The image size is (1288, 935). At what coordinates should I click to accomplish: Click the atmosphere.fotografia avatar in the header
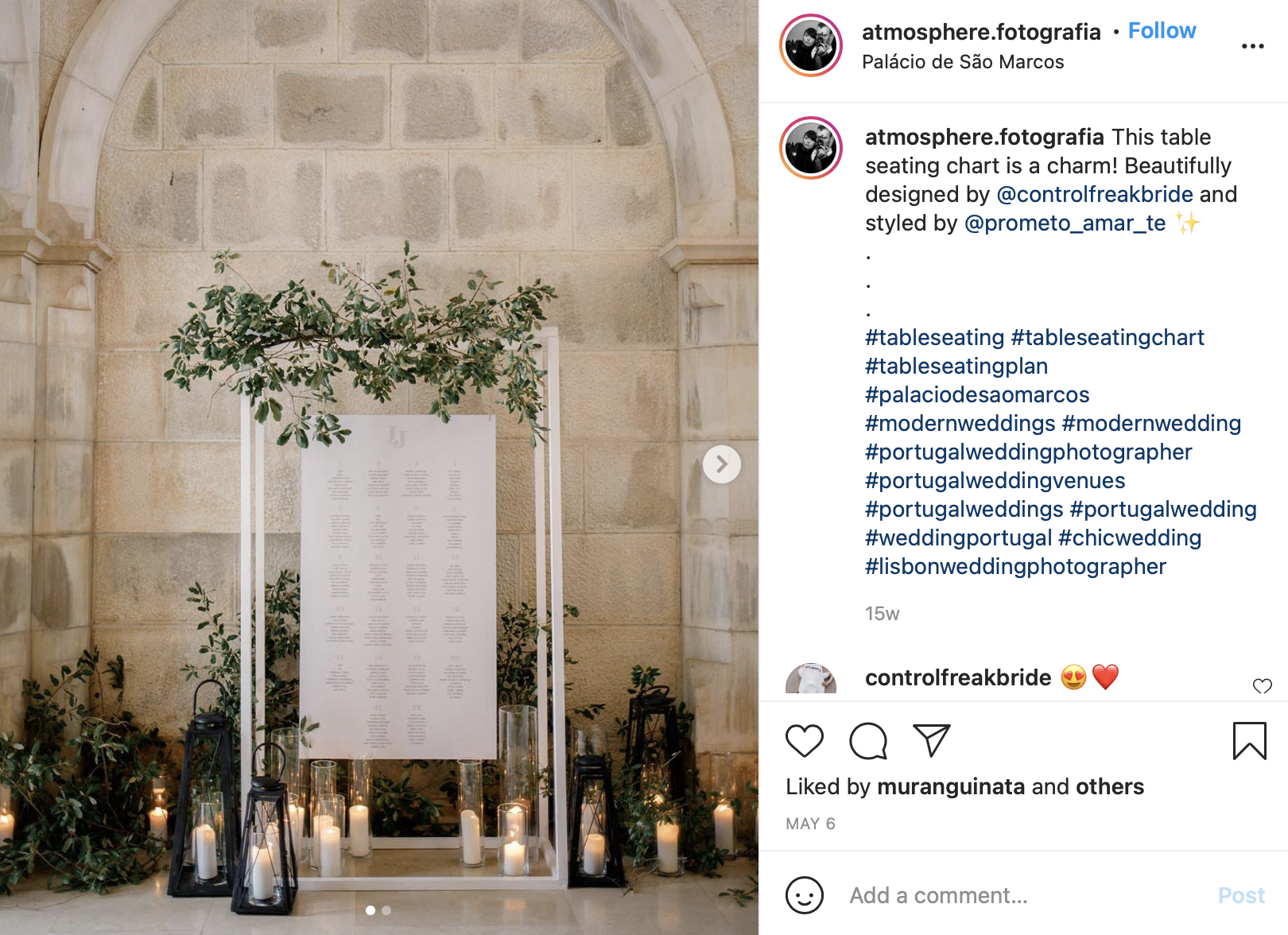tap(811, 45)
